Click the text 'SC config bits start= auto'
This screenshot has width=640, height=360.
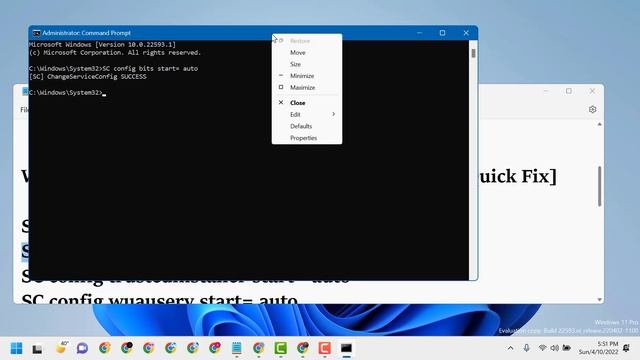(x=150, y=69)
